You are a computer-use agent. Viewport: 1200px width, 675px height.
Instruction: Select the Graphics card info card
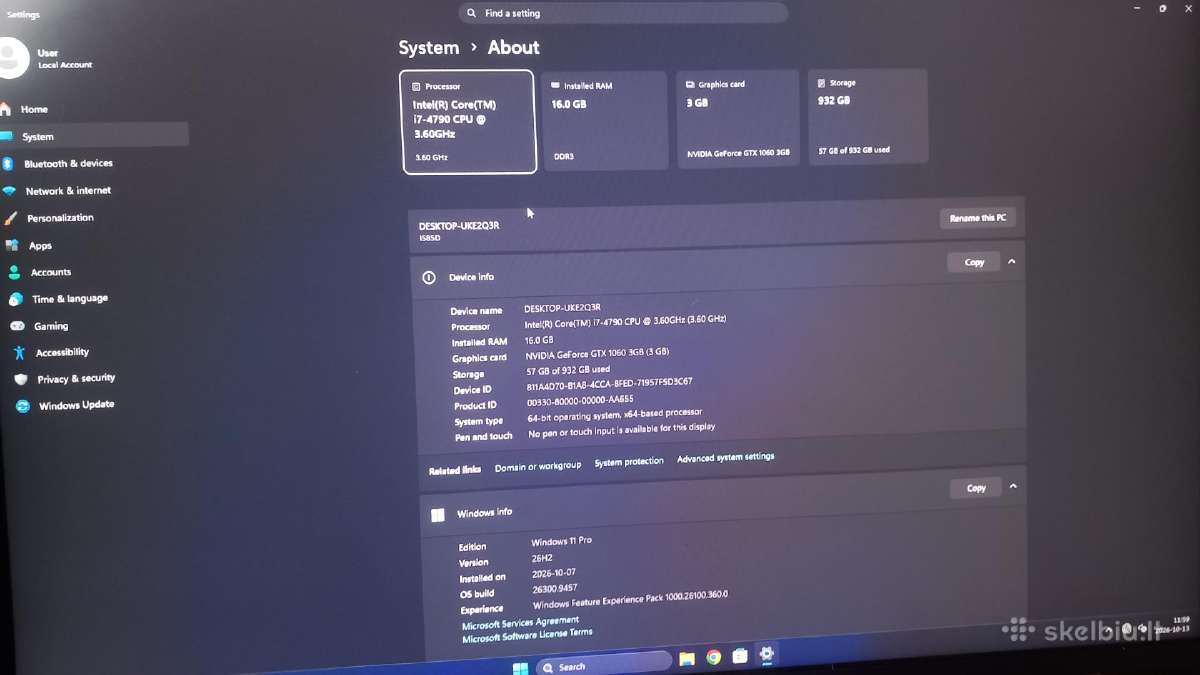[738, 117]
